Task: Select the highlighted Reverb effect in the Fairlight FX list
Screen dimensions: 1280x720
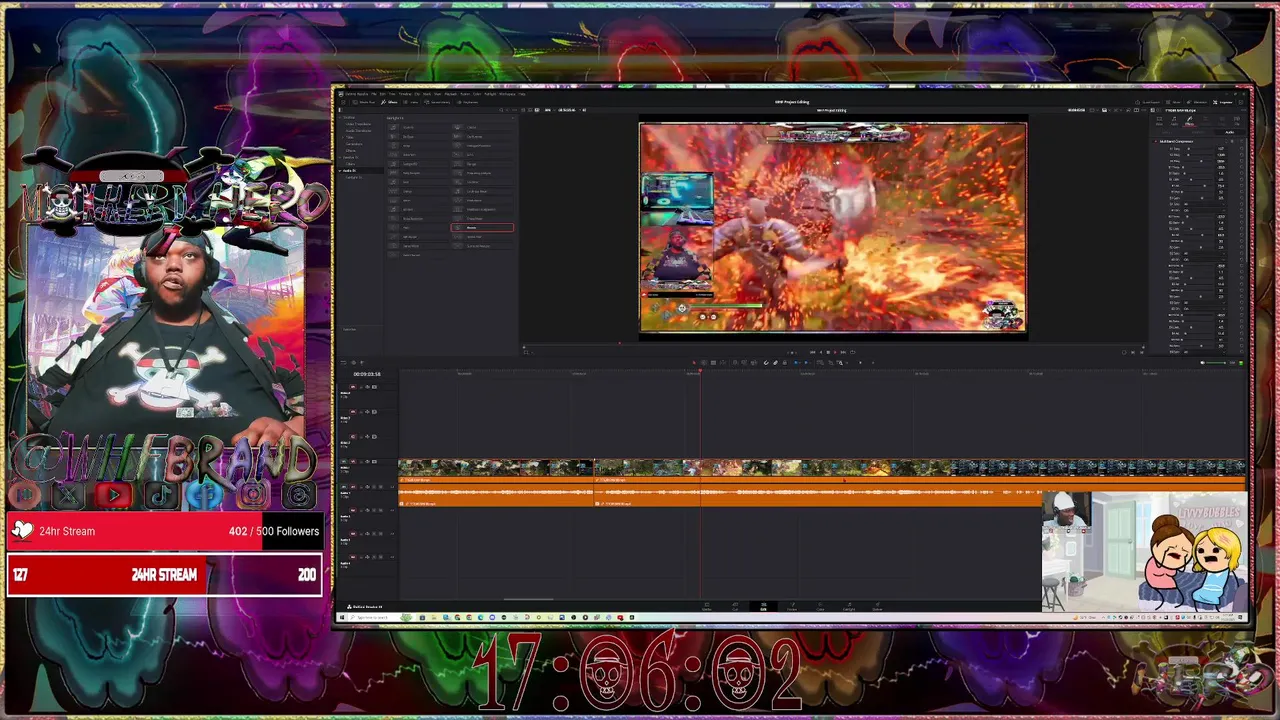Action: pyautogui.click(x=482, y=228)
